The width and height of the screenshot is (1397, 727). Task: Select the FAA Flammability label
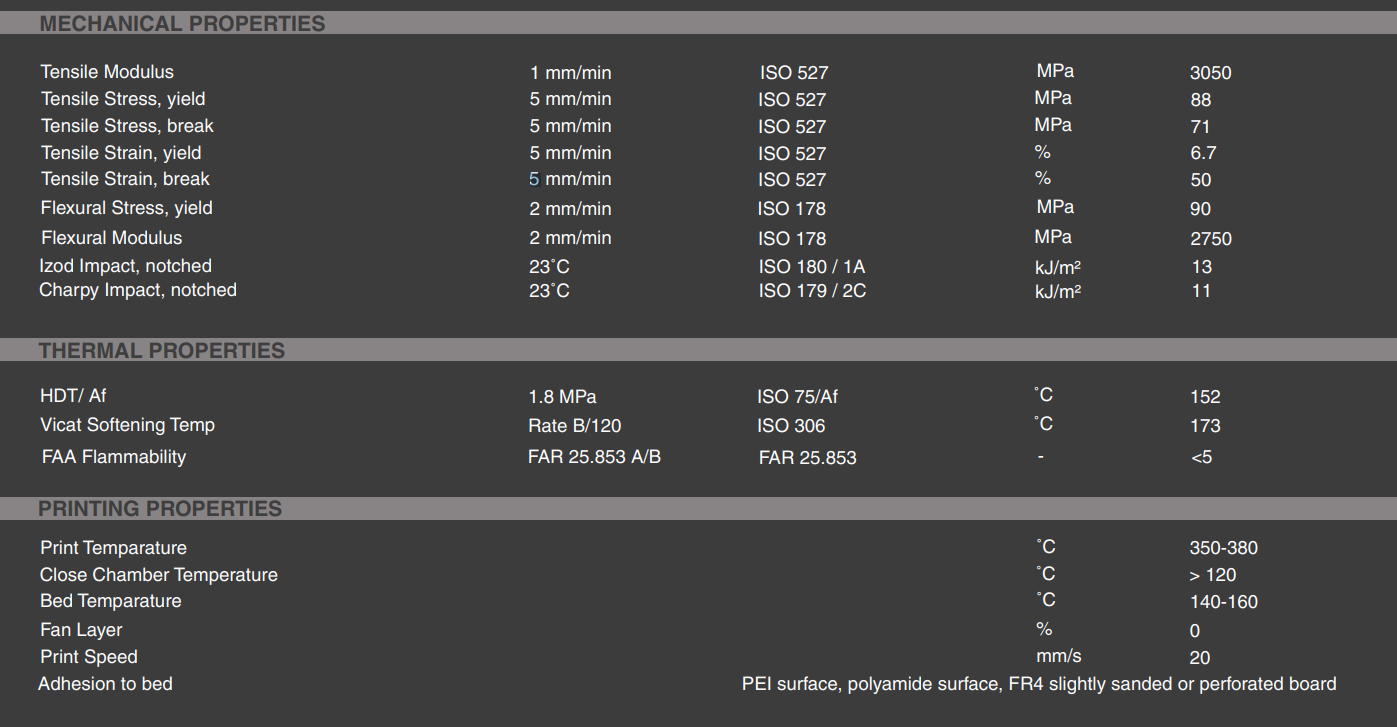114,457
